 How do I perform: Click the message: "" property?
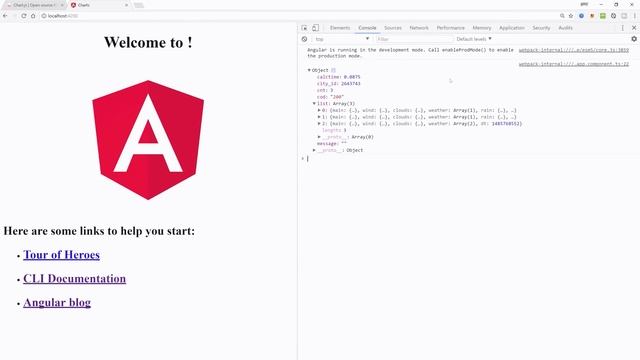tap(332, 144)
